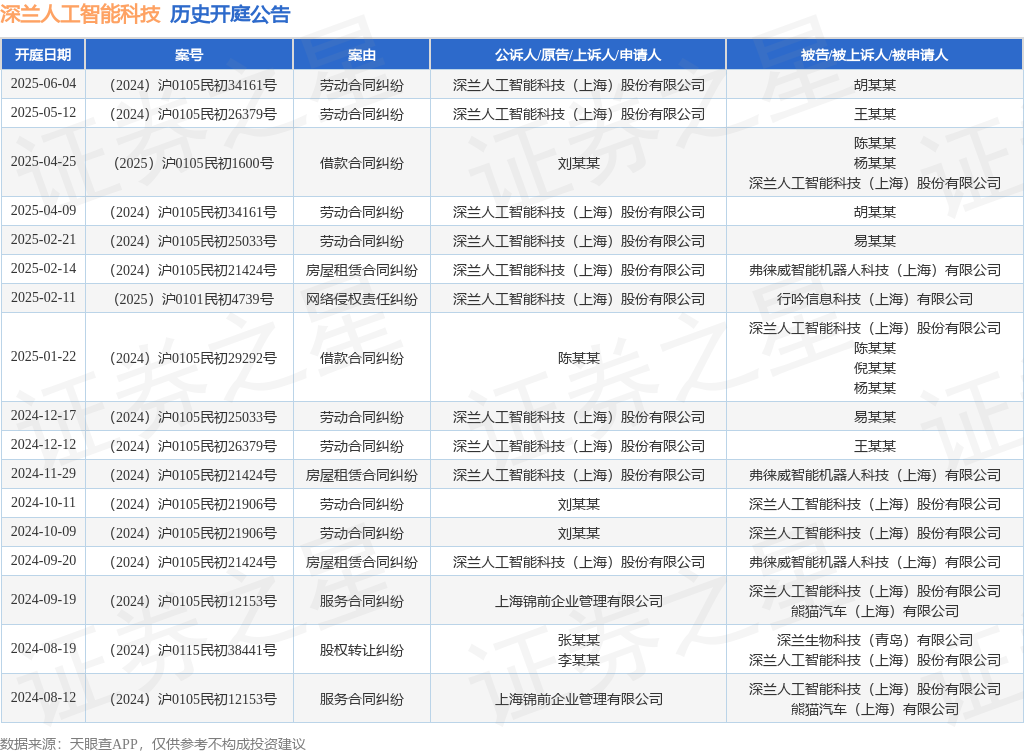1024x753 pixels.
Task: Click the 深兰人工智能科技 title text
Action: click(x=80, y=14)
